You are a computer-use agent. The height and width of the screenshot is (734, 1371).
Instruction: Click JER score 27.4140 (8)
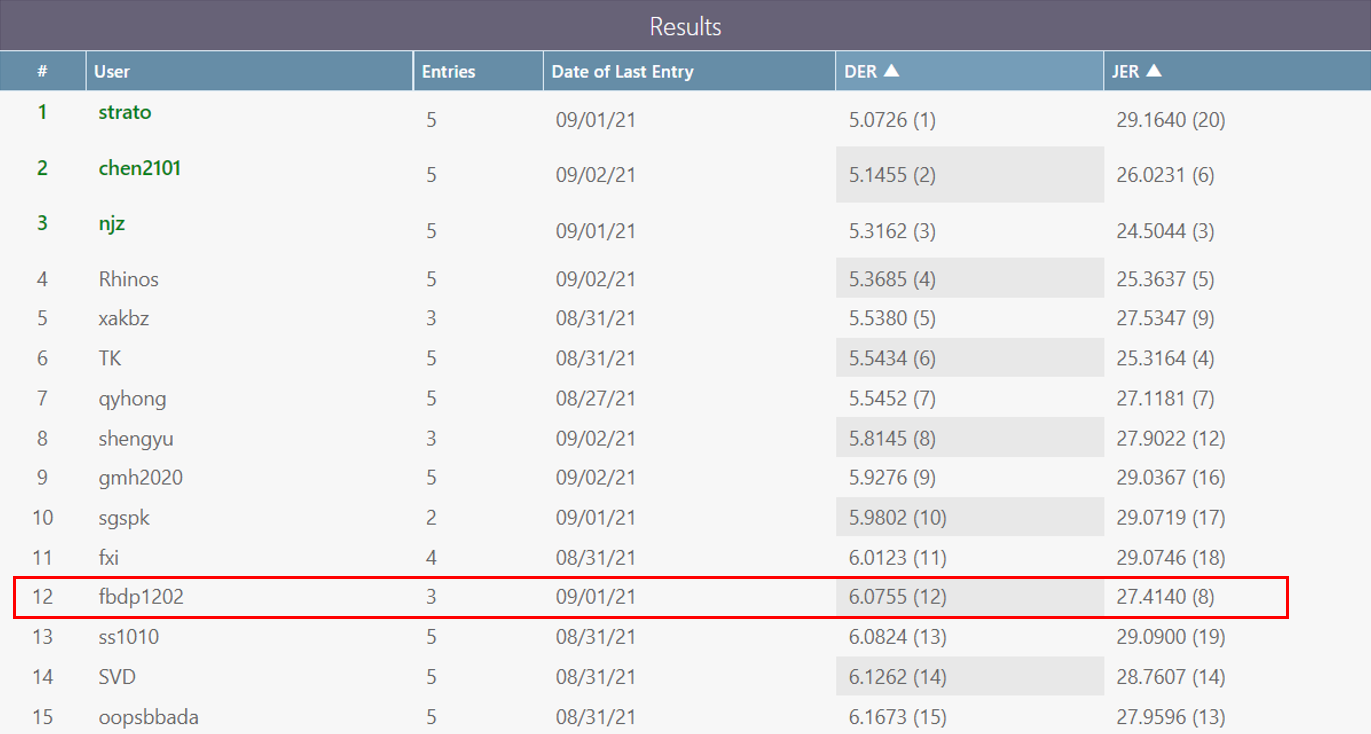coord(1165,597)
